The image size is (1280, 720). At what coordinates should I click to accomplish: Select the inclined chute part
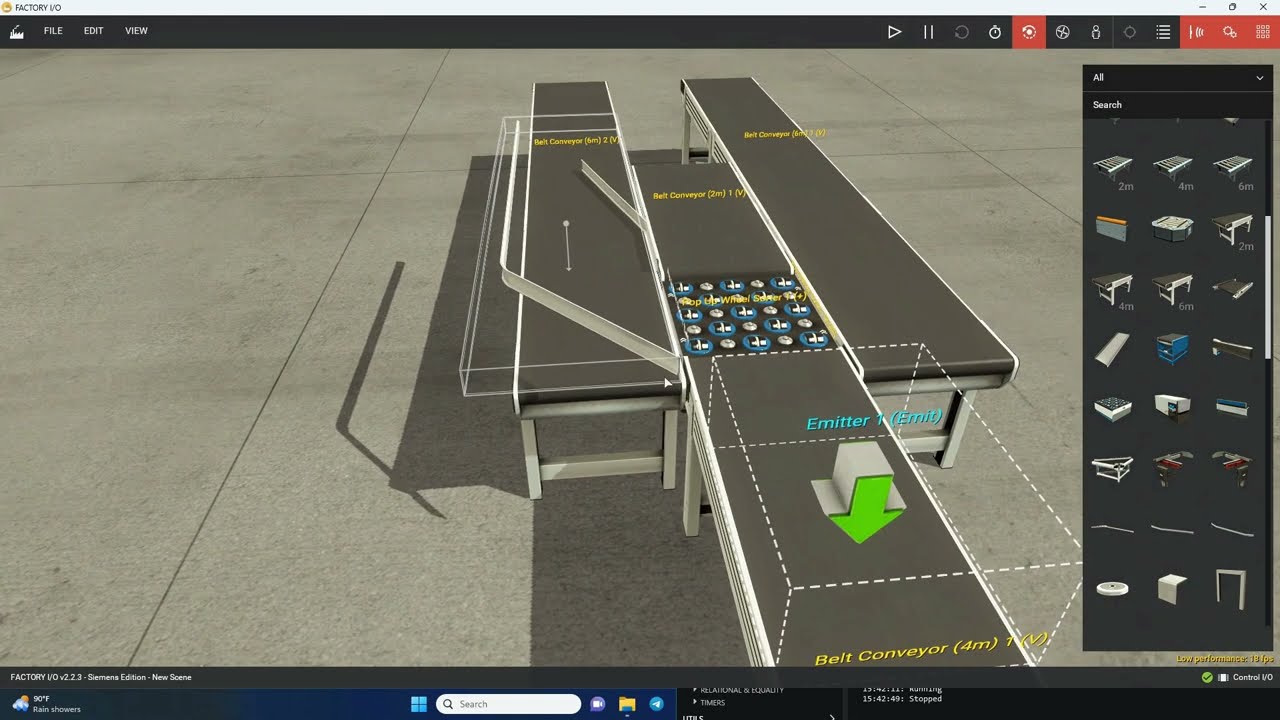coord(1112,349)
